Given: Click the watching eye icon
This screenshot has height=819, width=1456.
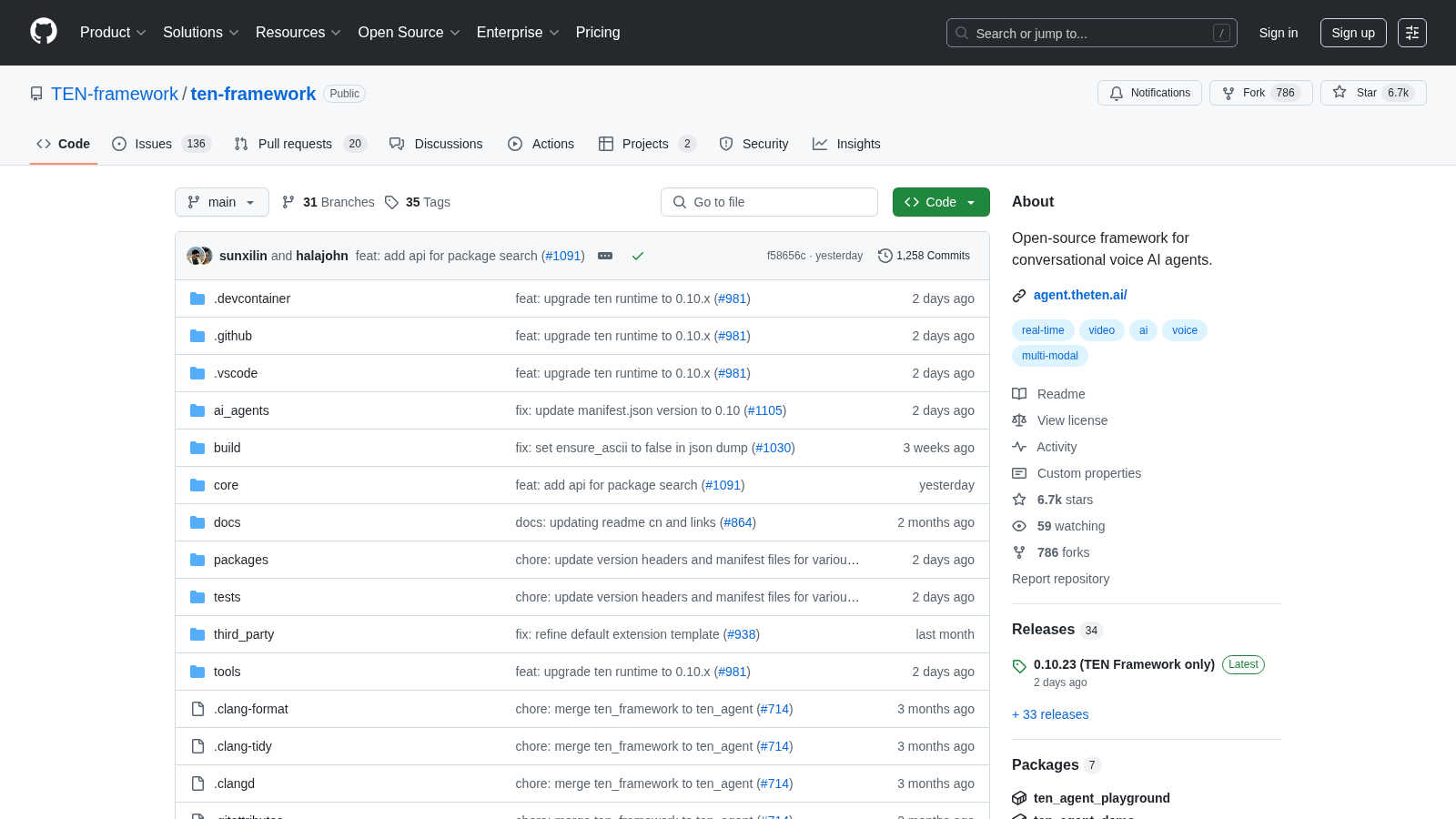Looking at the screenshot, I should point(1019,526).
